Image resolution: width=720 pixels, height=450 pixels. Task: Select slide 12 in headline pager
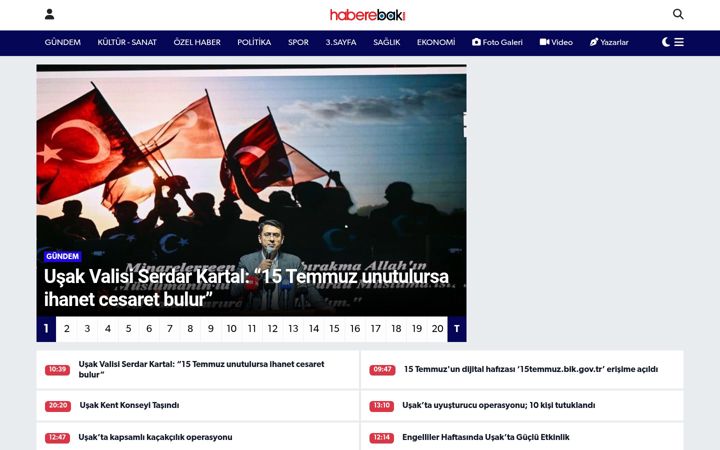(x=273, y=329)
